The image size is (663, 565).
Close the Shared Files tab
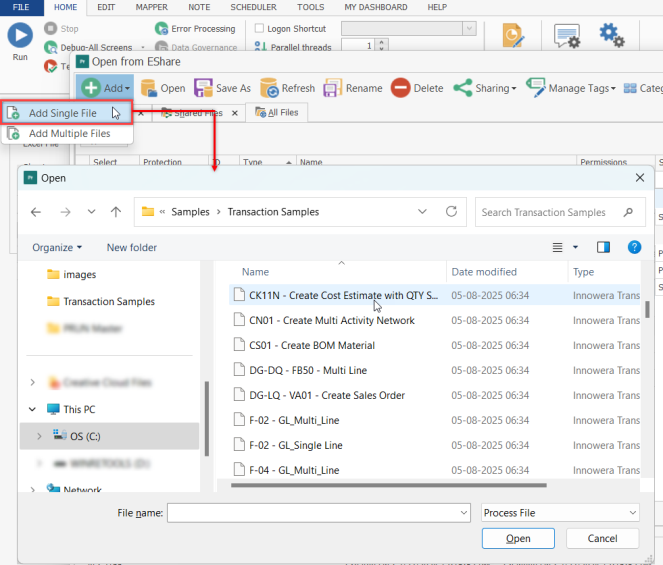tap(235, 113)
